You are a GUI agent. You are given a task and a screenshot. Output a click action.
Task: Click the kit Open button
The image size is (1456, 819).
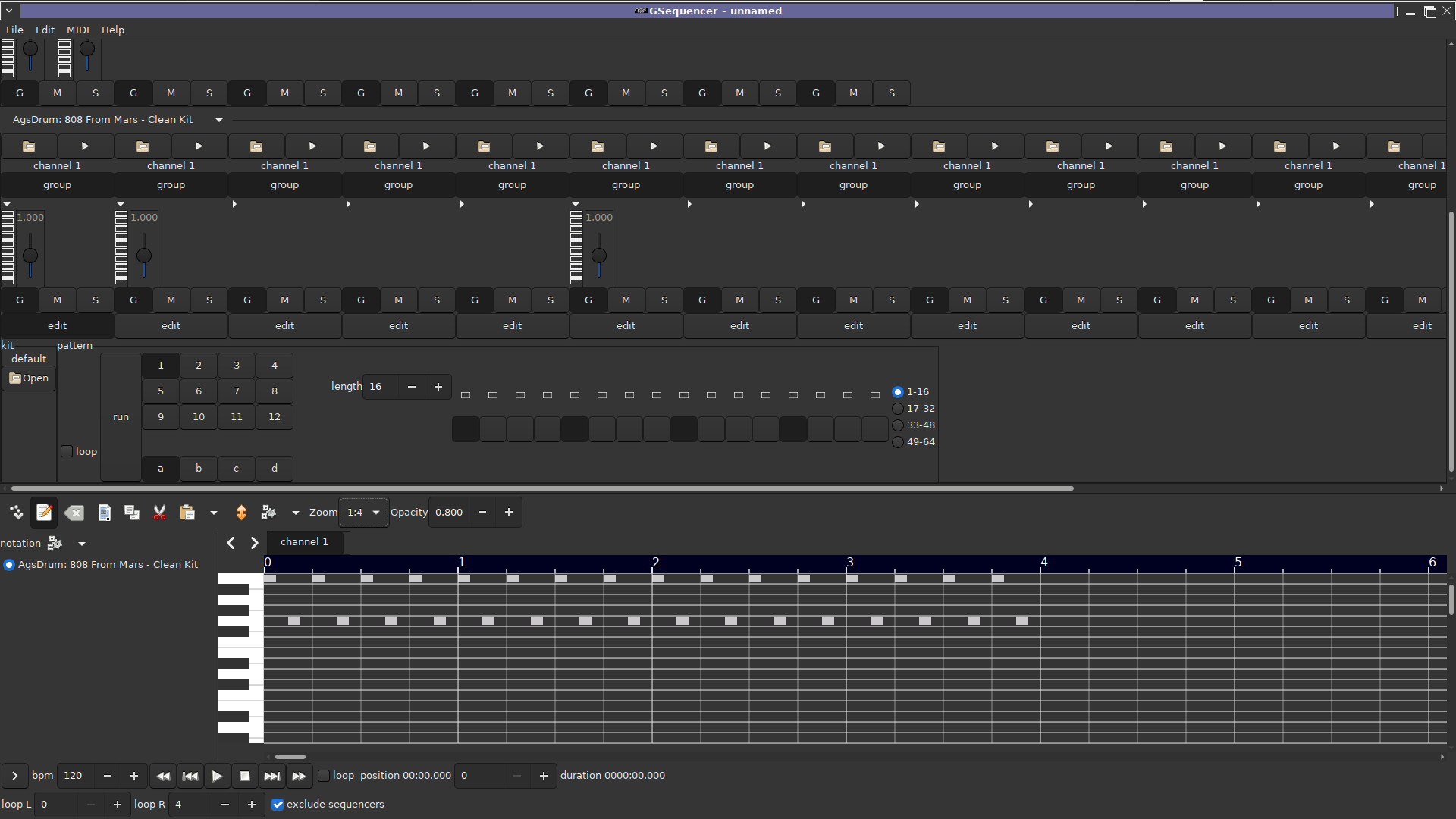pyautogui.click(x=29, y=378)
